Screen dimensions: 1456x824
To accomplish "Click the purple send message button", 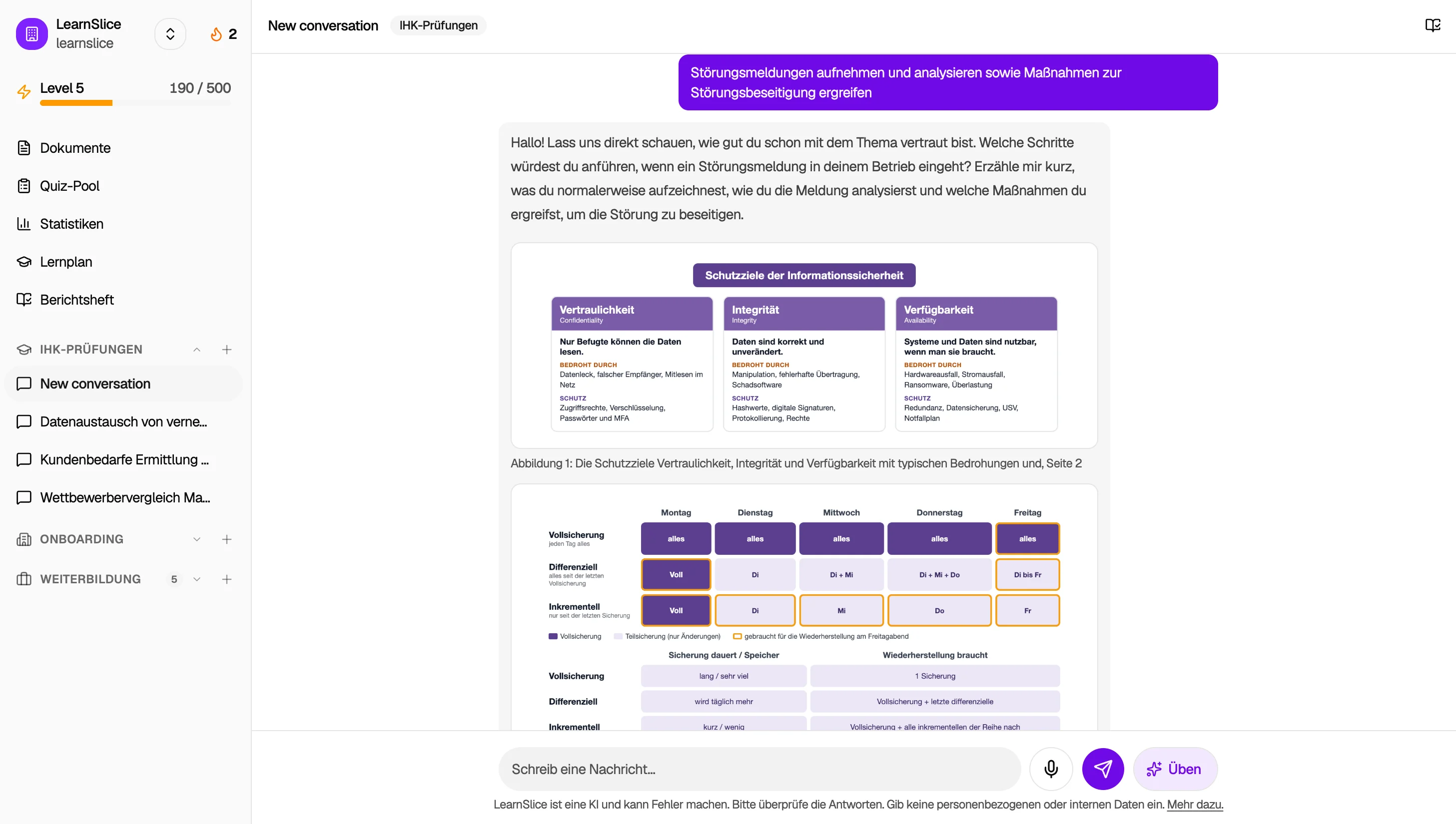I will (x=1102, y=769).
